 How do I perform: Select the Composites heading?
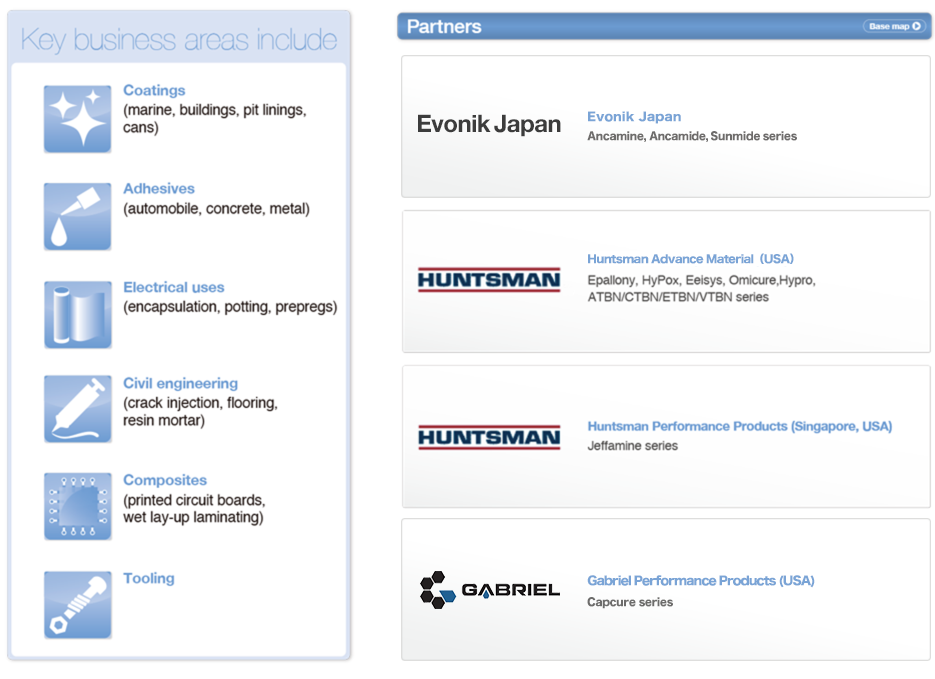[165, 480]
